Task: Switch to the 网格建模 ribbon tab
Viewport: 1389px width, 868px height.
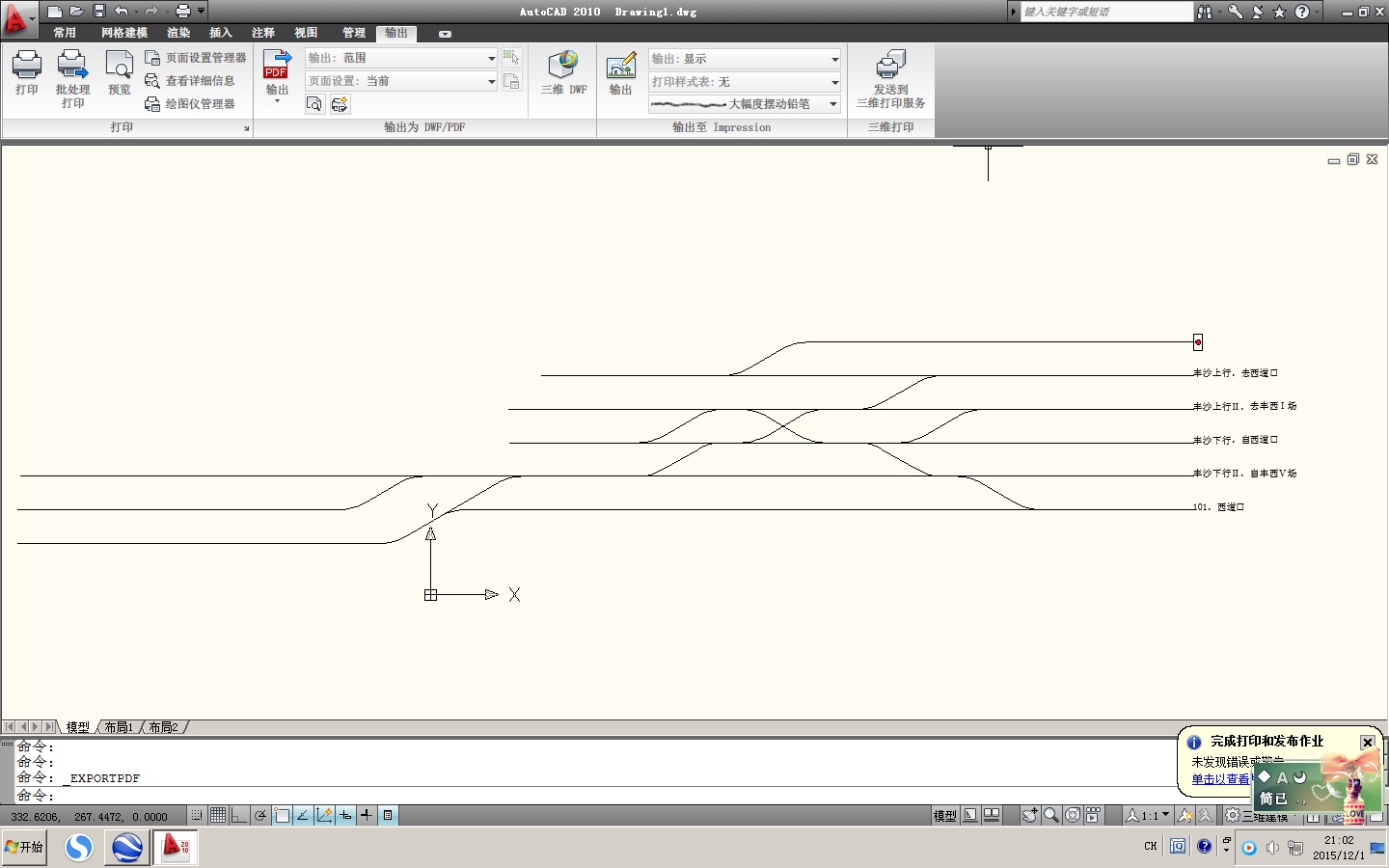Action: pos(124,33)
